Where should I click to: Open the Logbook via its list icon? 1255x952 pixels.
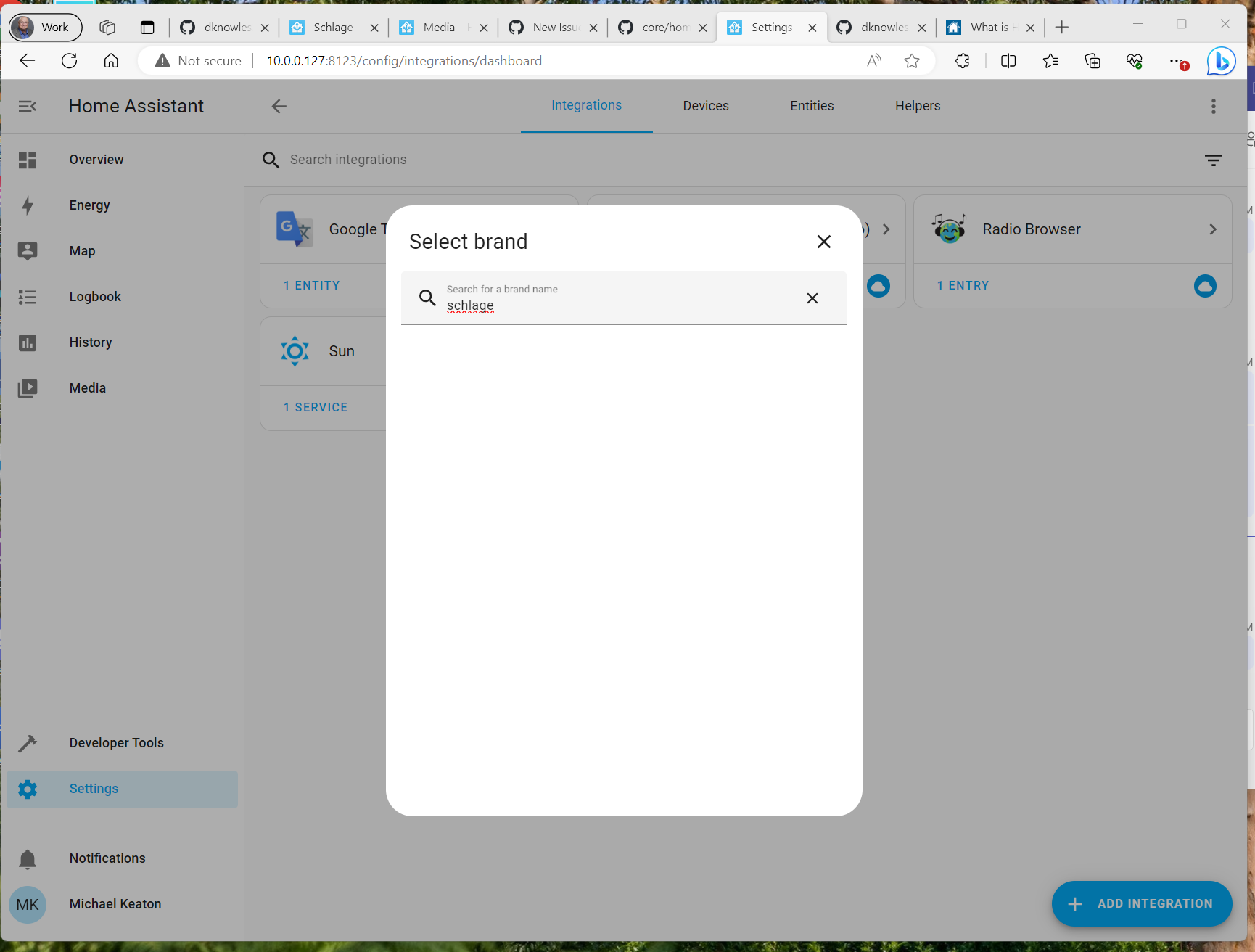click(28, 297)
